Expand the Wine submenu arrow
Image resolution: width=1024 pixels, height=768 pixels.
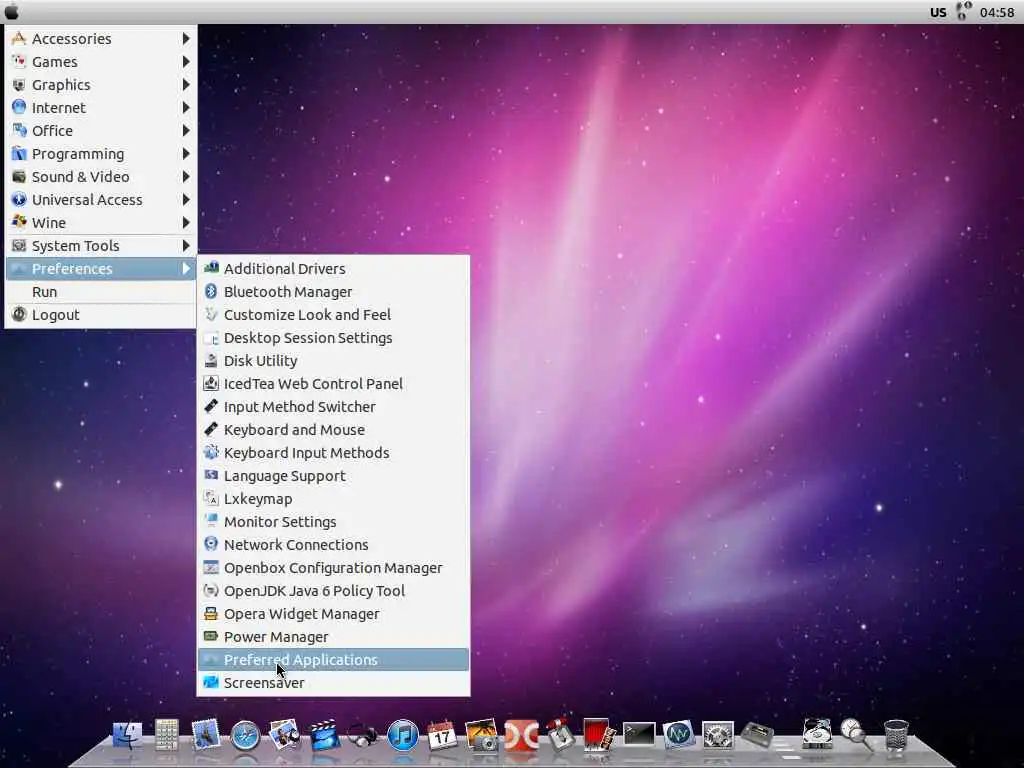point(186,223)
